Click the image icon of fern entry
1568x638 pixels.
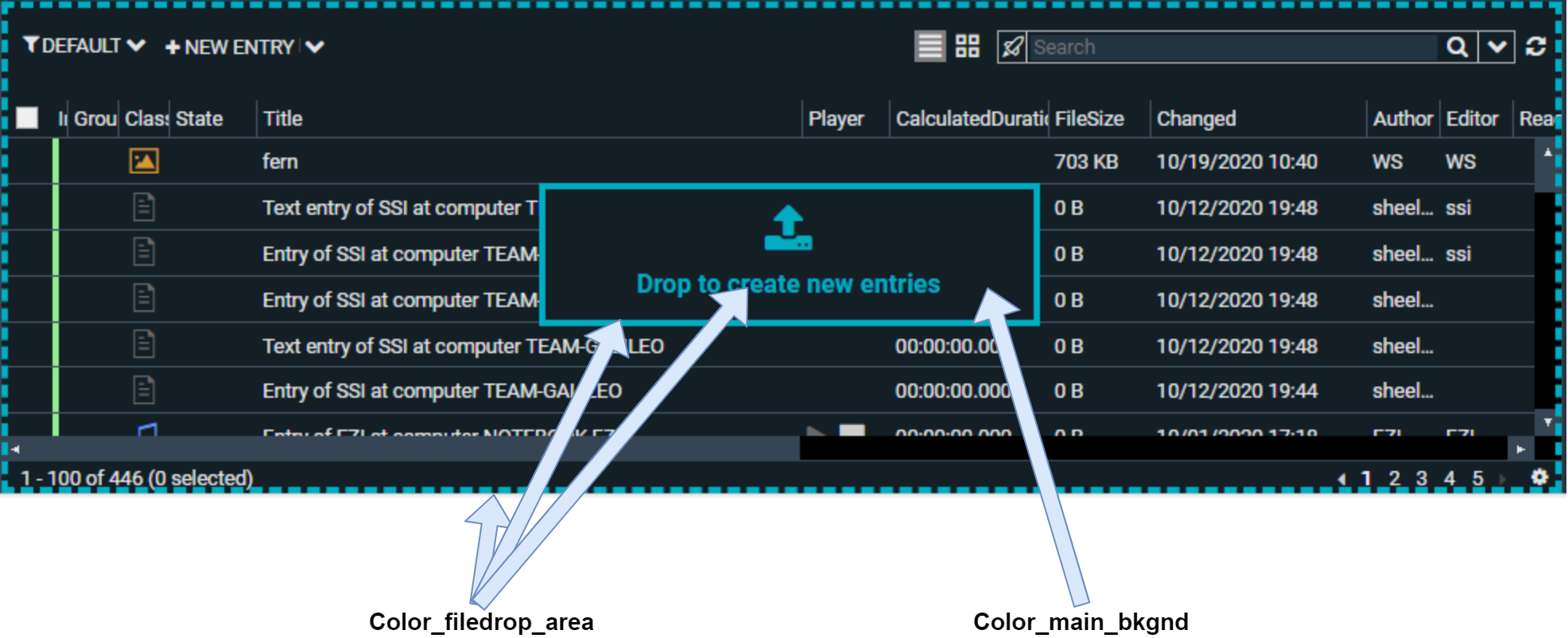pos(144,161)
